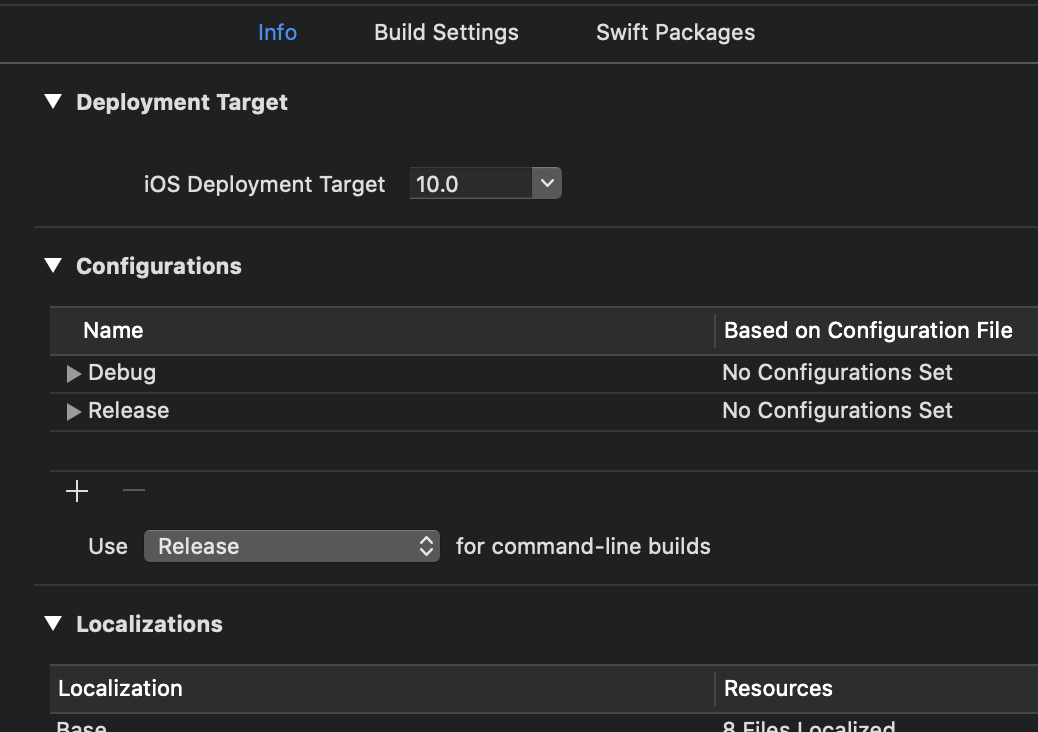The height and width of the screenshot is (732, 1038).
Task: Open the command-line builds configuration popup
Action: (292, 546)
